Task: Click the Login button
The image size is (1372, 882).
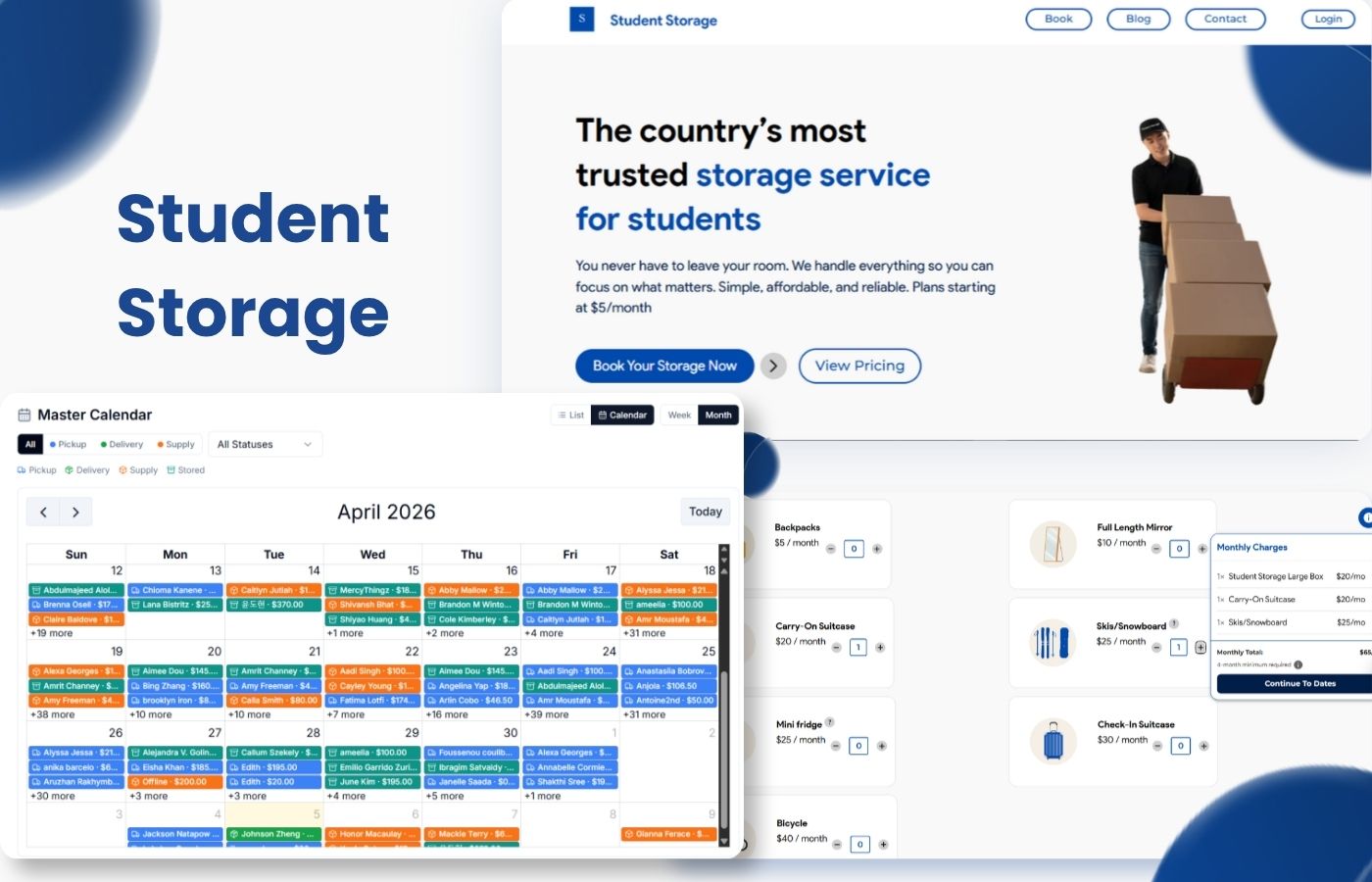Action: click(1328, 19)
